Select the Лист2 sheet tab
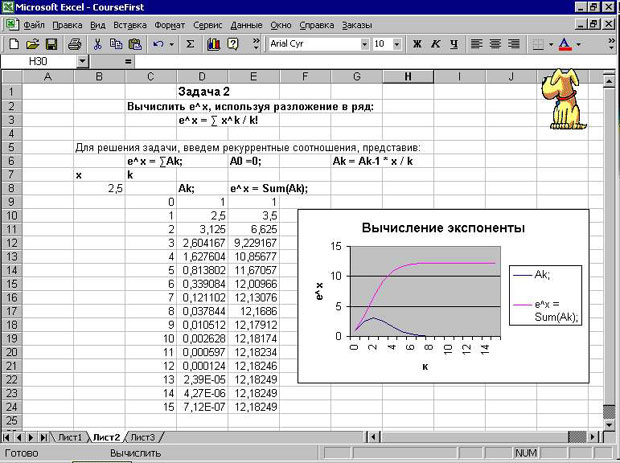 (106, 437)
